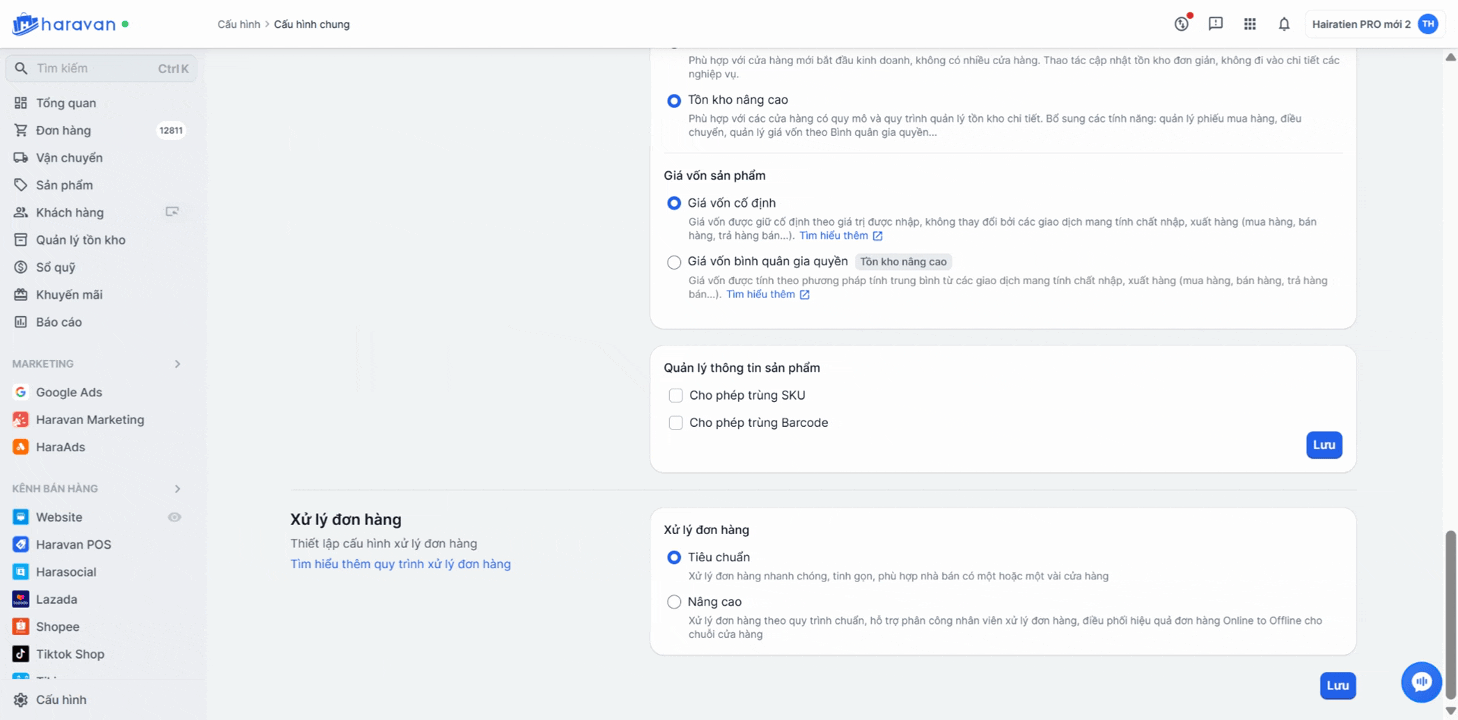Viewport: 1458px width, 720px height.
Task: Open the apps grid icon
Action: [1250, 24]
